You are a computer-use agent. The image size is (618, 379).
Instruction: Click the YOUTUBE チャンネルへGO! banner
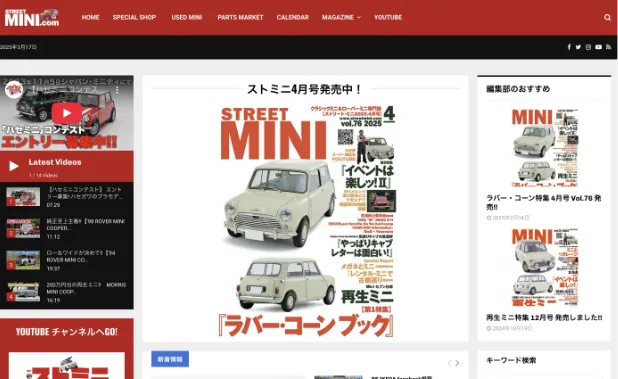tap(67, 332)
